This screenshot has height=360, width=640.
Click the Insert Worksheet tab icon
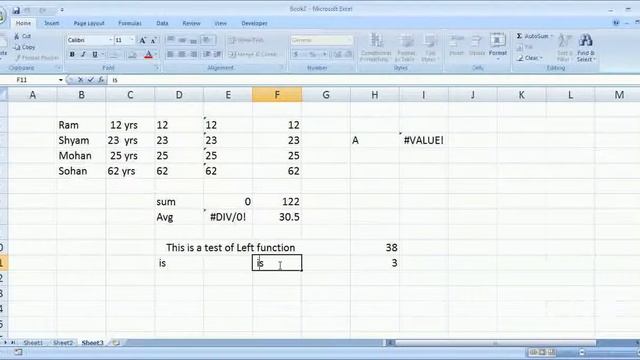coord(116,343)
